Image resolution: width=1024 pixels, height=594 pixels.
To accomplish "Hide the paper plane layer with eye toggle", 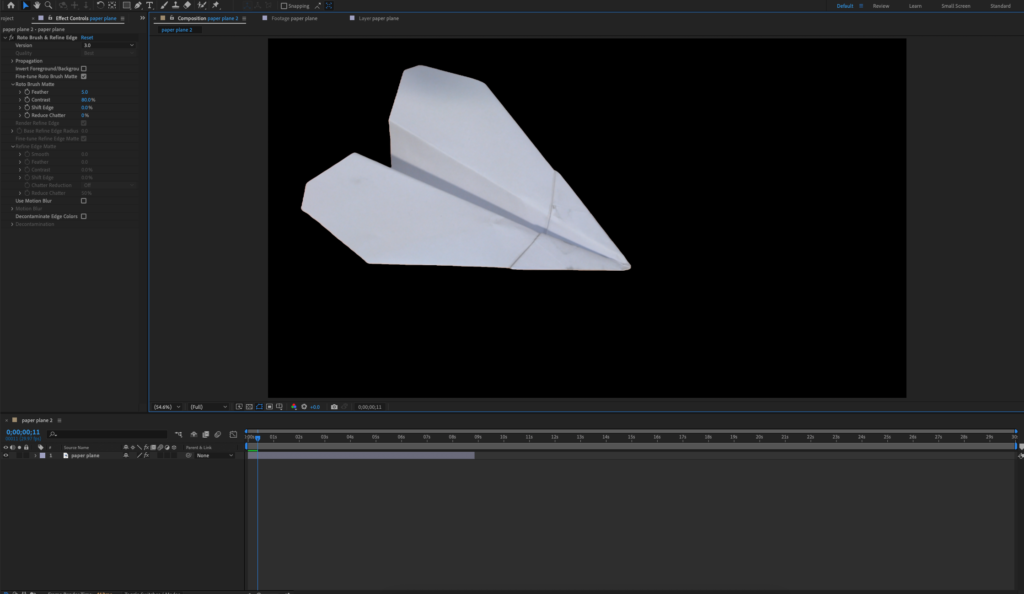I will tap(6, 455).
